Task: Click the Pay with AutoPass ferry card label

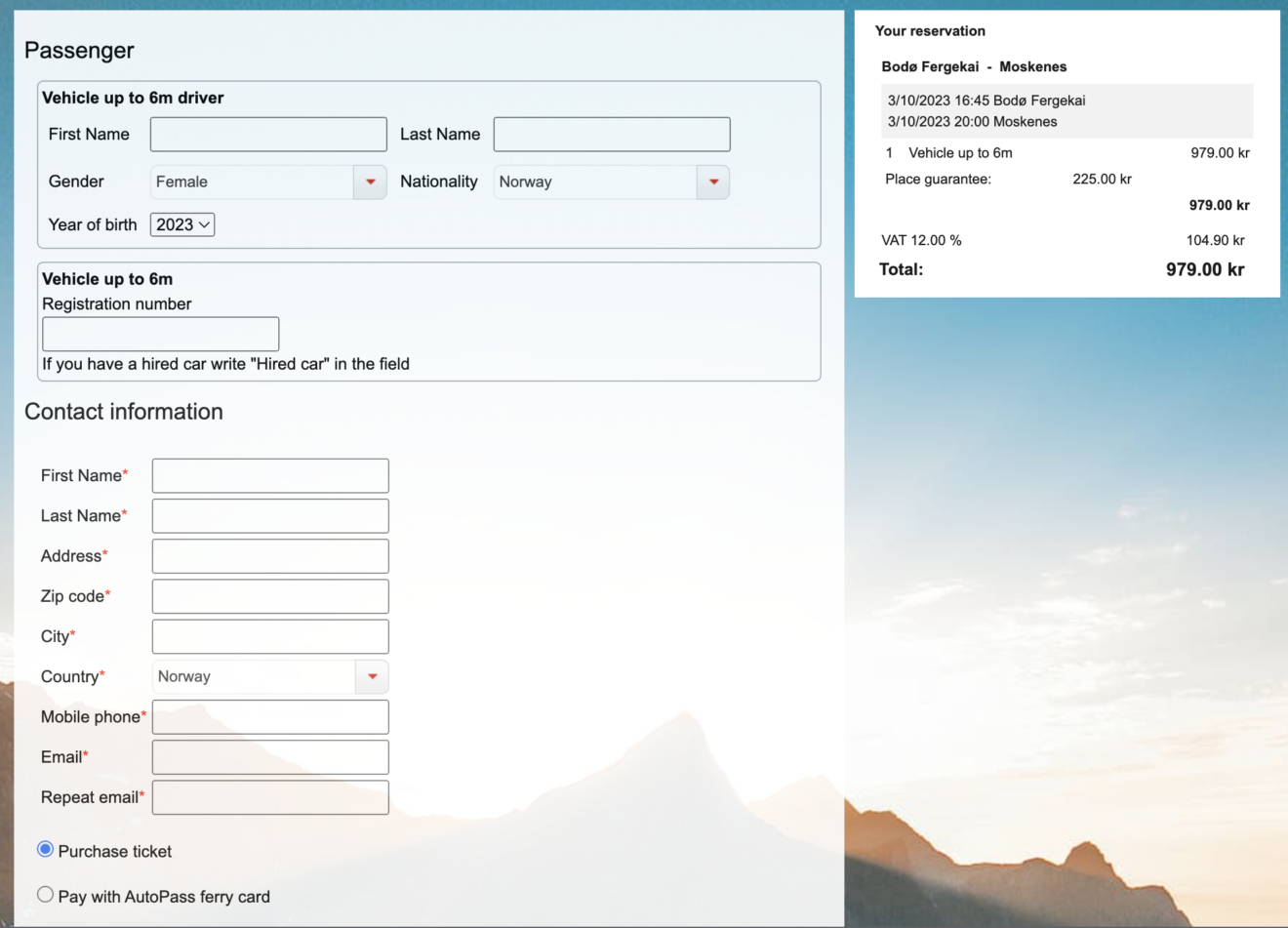Action: click(164, 897)
